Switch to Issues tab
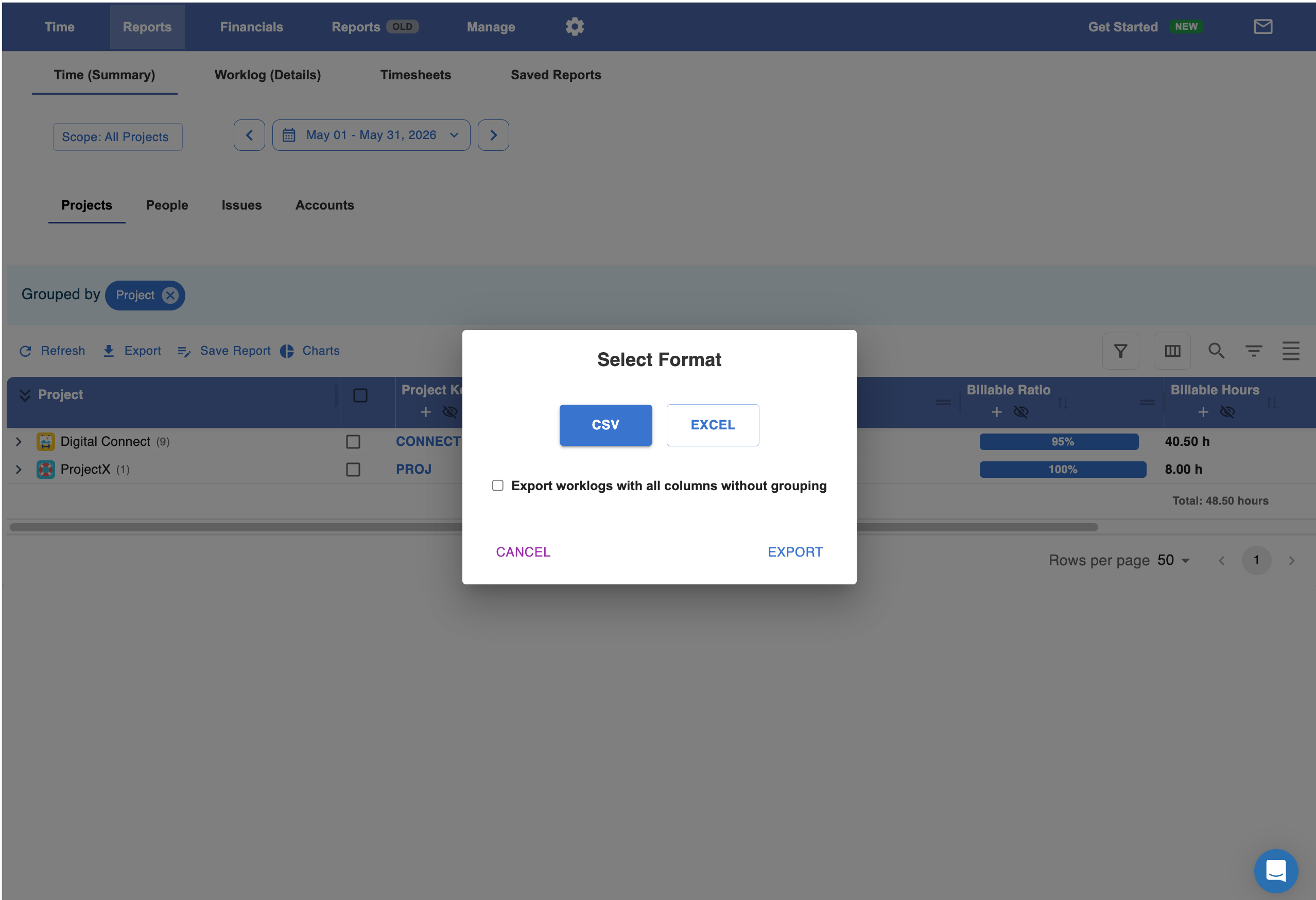This screenshot has height=900, width=1316. (241, 205)
